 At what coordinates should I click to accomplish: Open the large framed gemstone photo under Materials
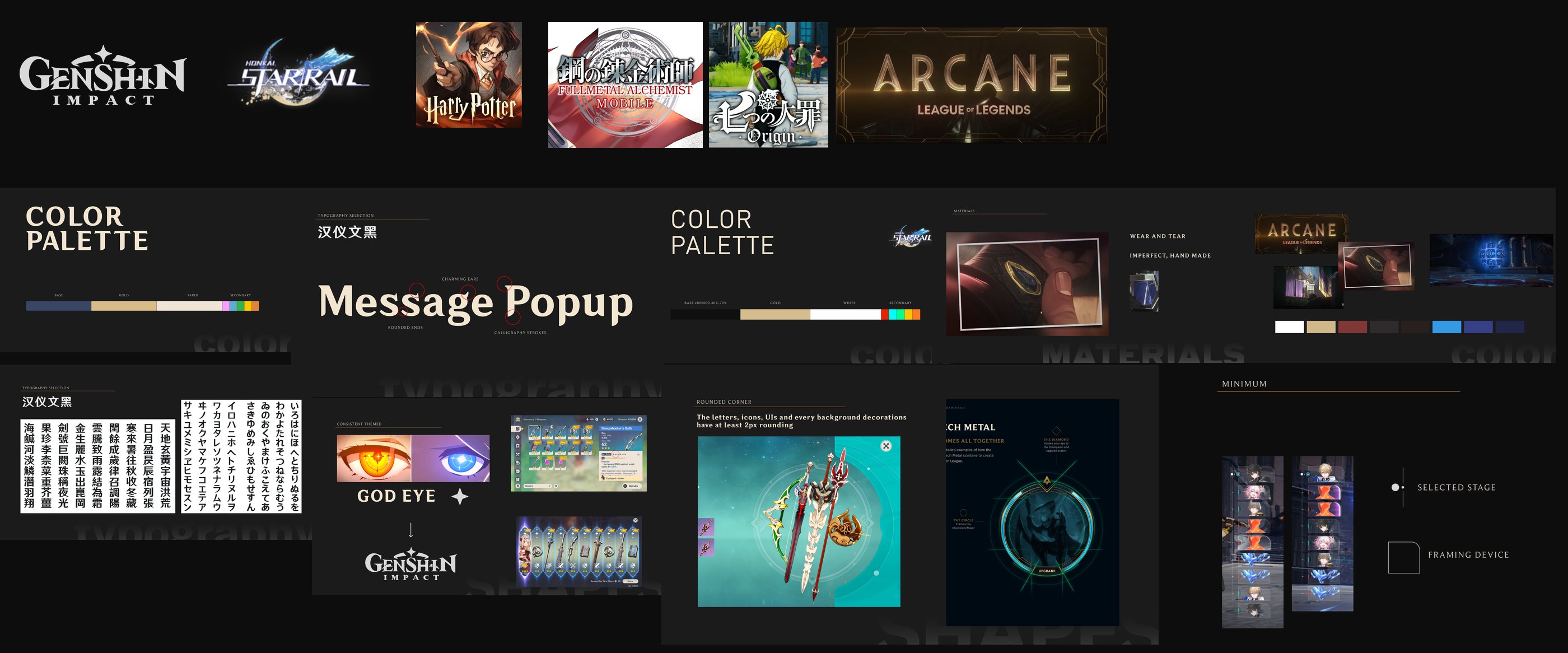click(x=1027, y=283)
